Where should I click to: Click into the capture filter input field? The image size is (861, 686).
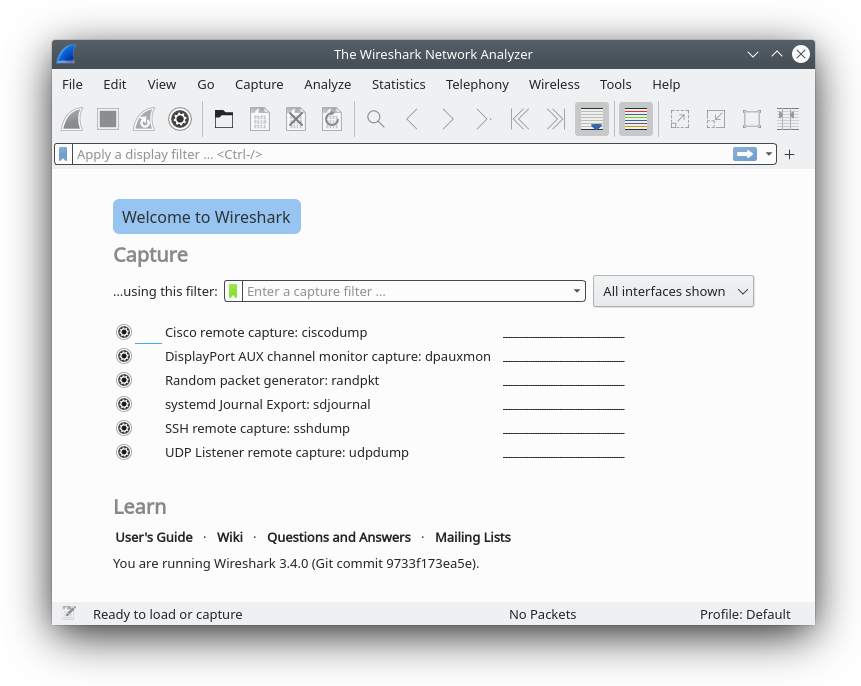point(405,291)
